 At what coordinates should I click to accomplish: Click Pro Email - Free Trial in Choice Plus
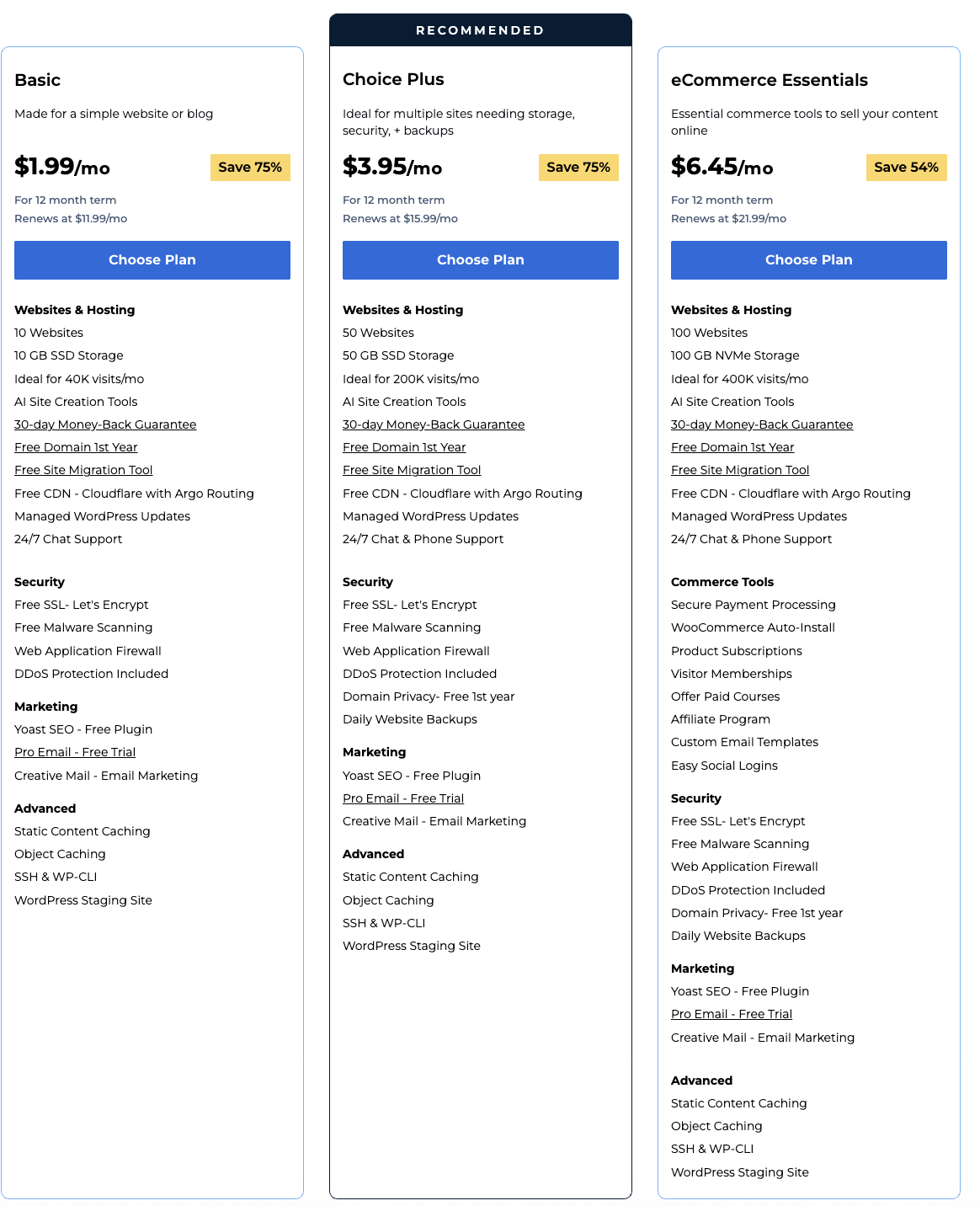coord(403,798)
